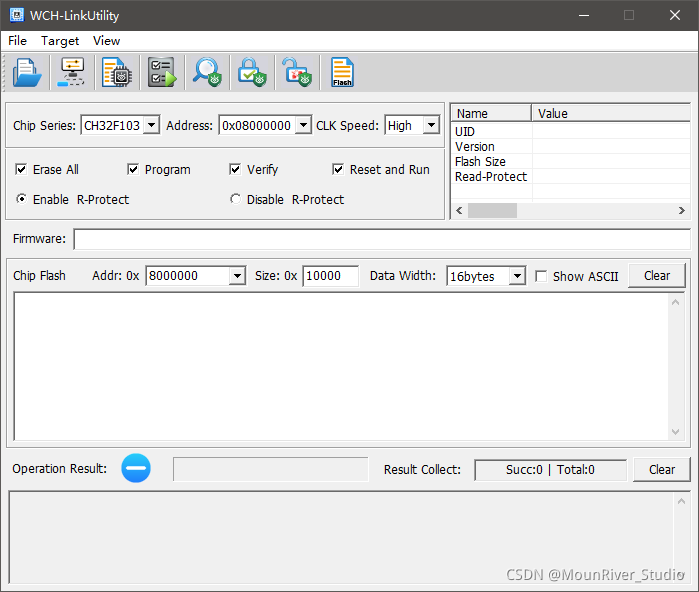
Task: Open the File menu
Action: [x=17, y=41]
